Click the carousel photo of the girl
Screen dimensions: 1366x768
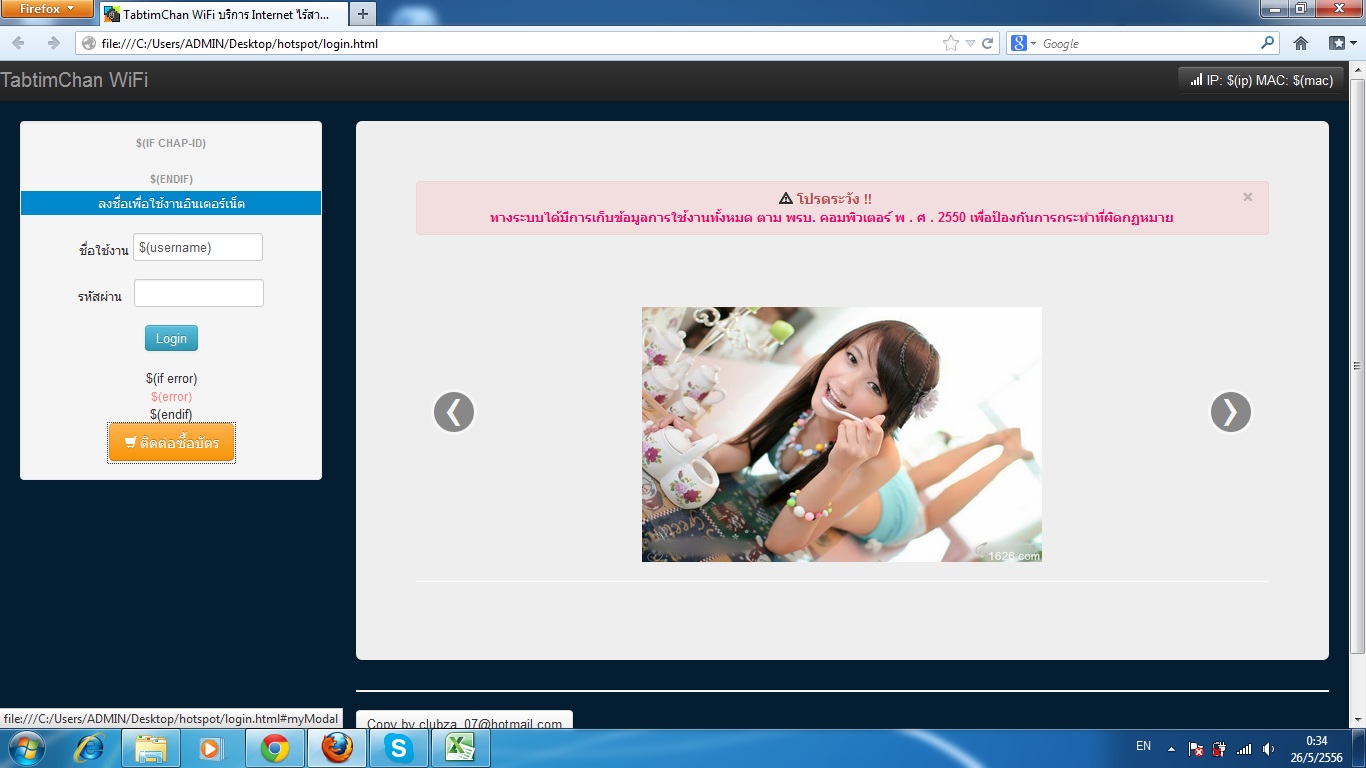pyautogui.click(x=842, y=434)
